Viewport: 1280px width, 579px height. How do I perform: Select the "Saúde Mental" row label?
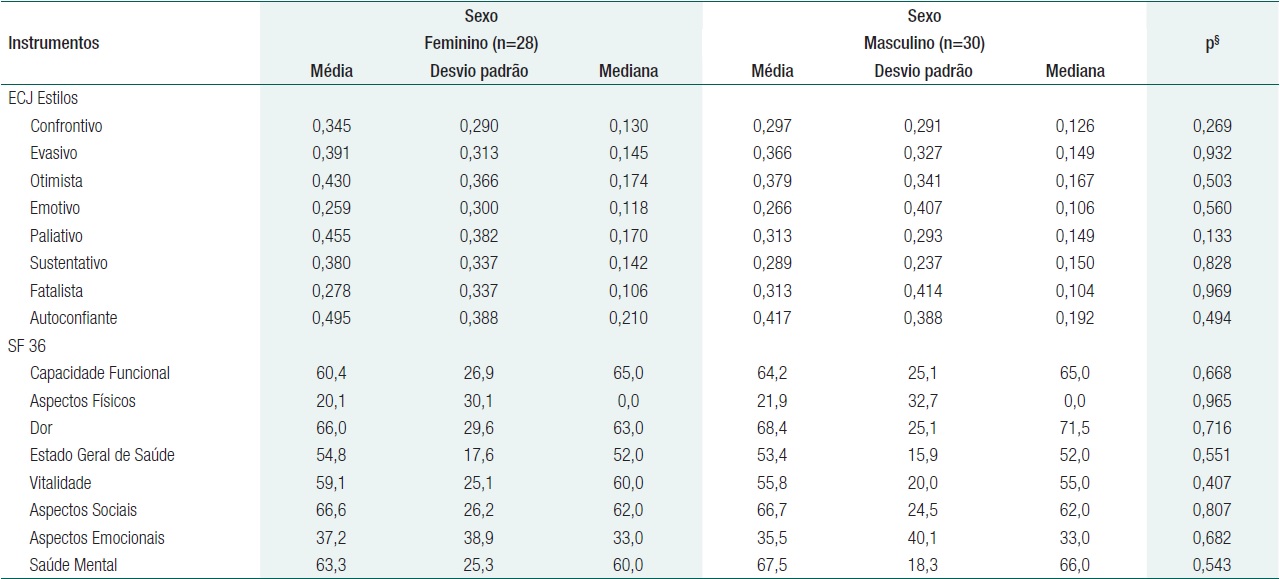pyautogui.click(x=73, y=565)
